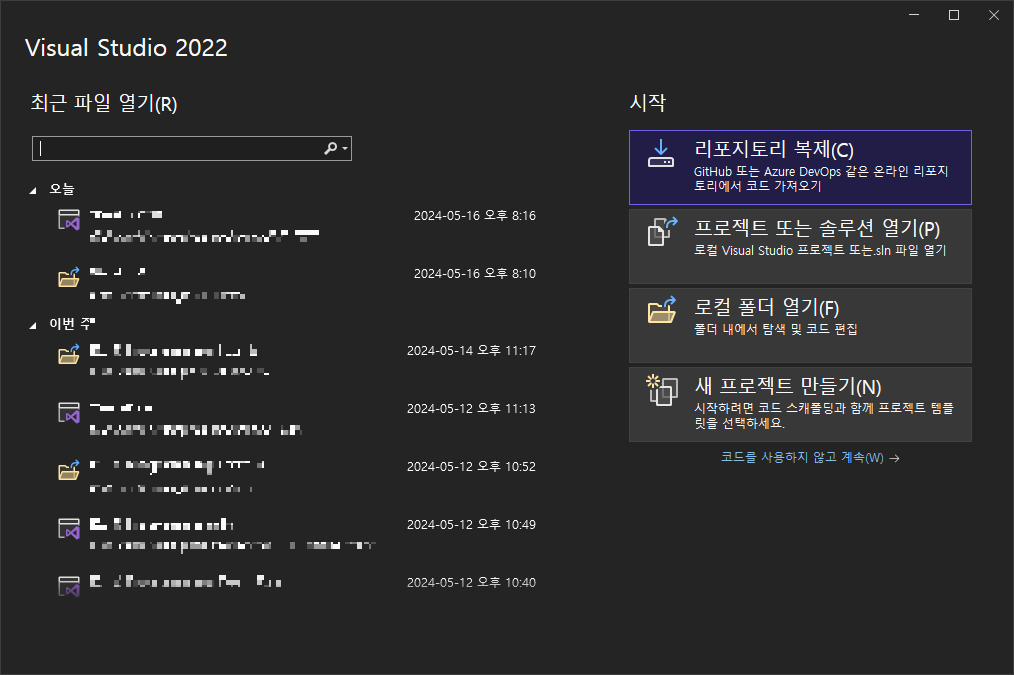Image resolution: width=1014 pixels, height=675 pixels.
Task: Open the search options dropdown arrow
Action: tap(345, 149)
